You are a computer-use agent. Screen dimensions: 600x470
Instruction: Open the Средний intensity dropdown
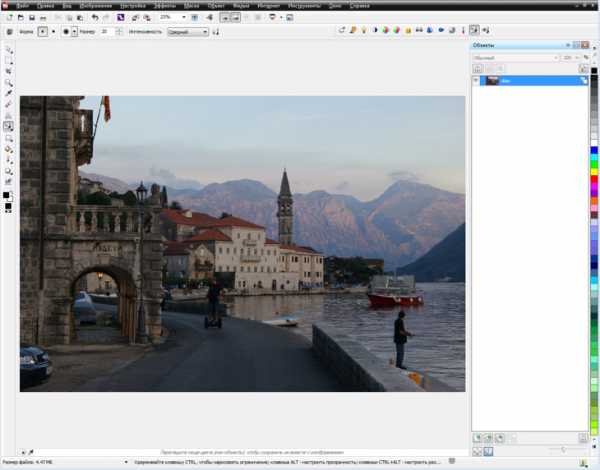[205, 31]
